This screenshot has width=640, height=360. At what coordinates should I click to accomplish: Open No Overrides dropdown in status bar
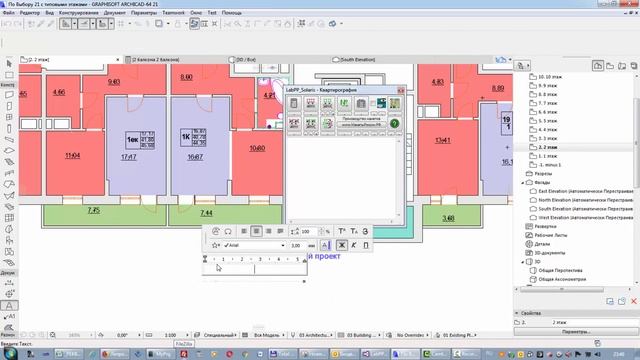click(x=408, y=335)
